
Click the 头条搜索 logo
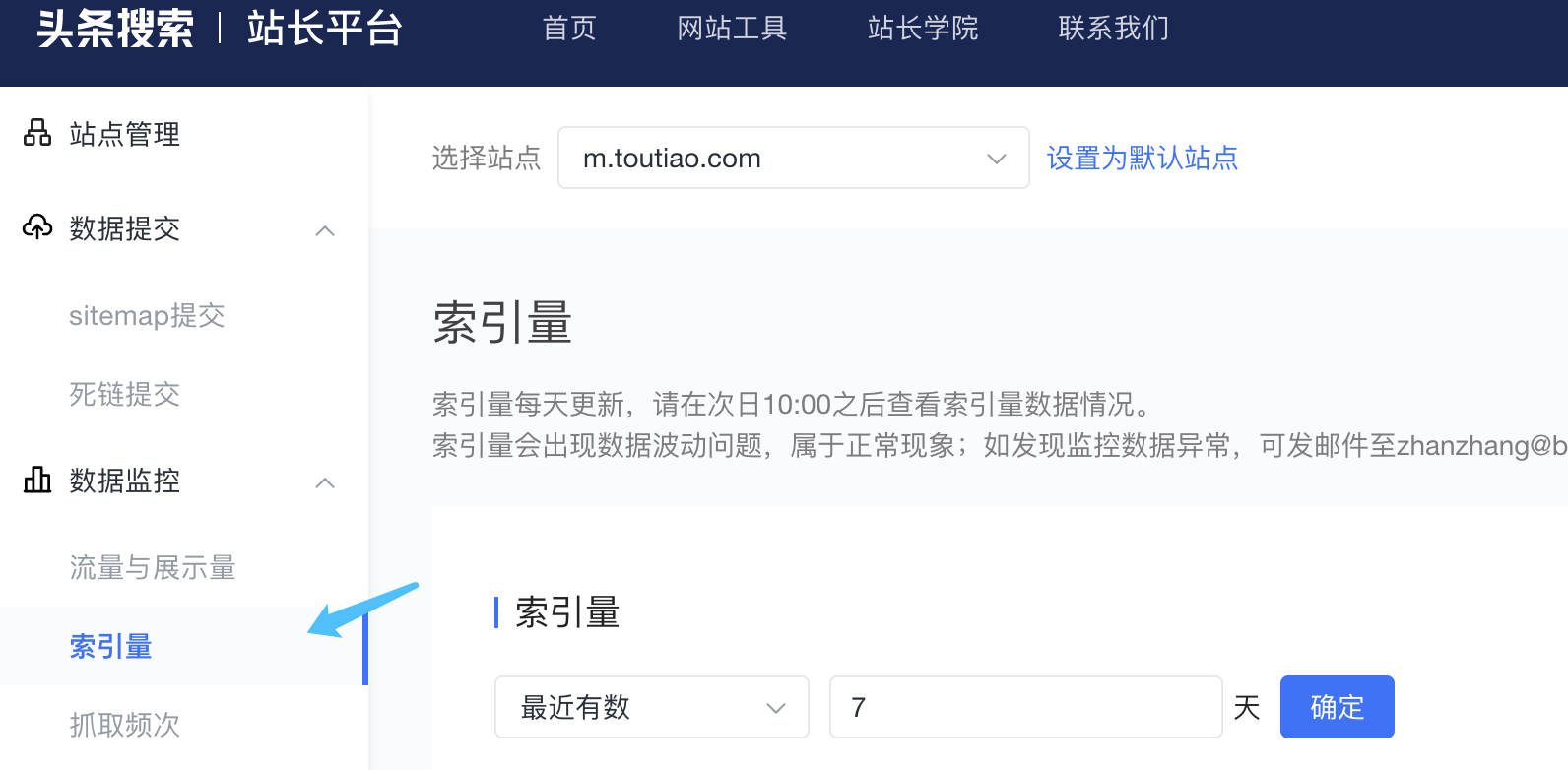[115, 28]
